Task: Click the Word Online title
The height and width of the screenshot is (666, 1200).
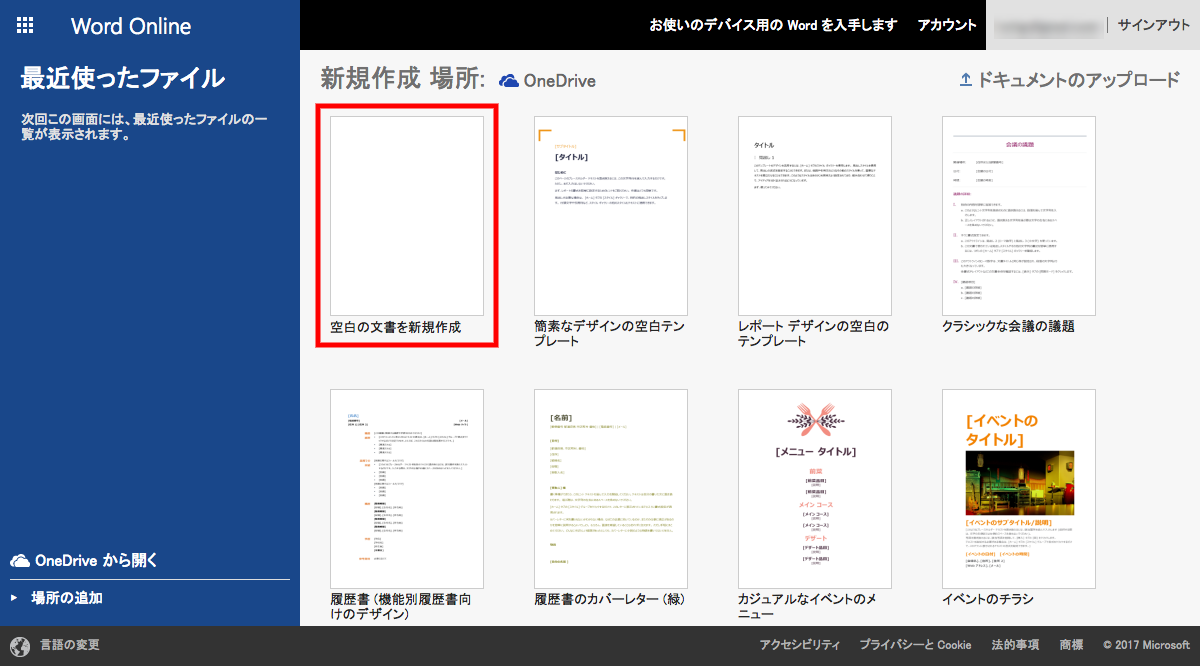Action: (131, 26)
